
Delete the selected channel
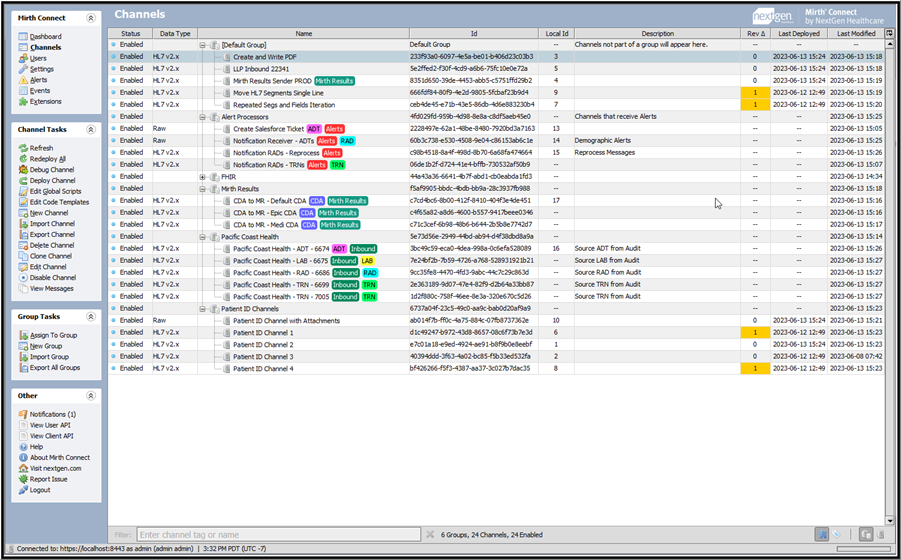pos(51,245)
